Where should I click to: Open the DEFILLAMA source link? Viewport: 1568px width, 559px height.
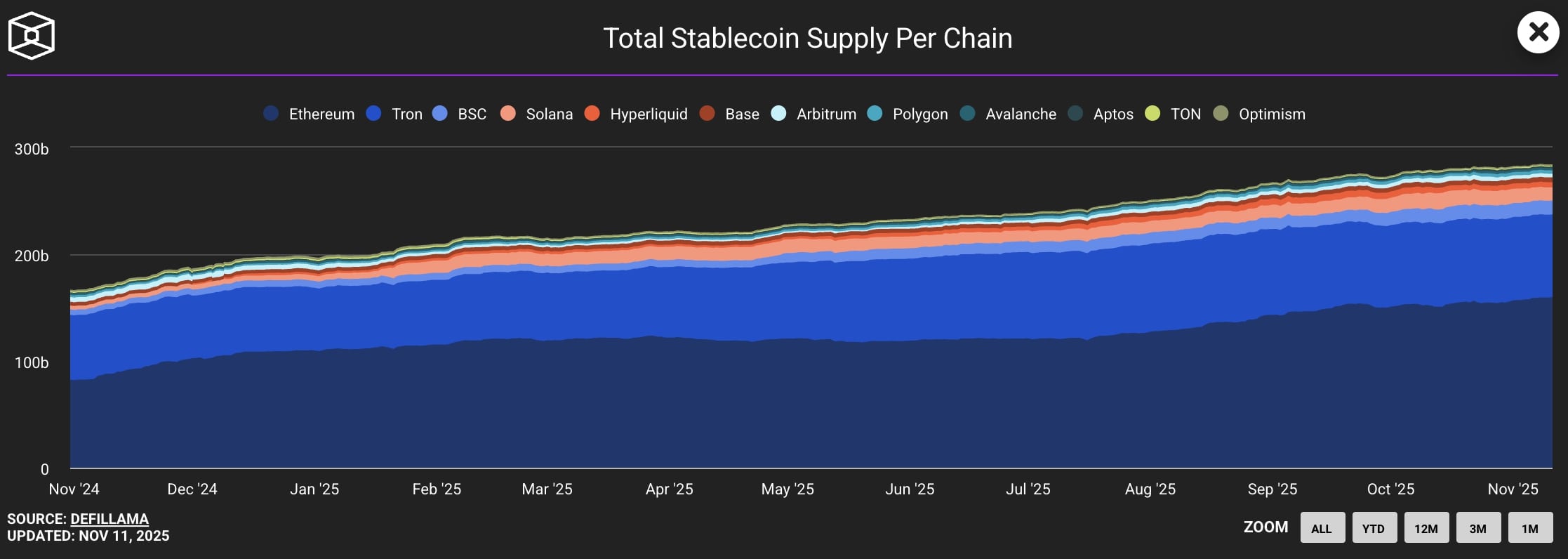(109, 519)
